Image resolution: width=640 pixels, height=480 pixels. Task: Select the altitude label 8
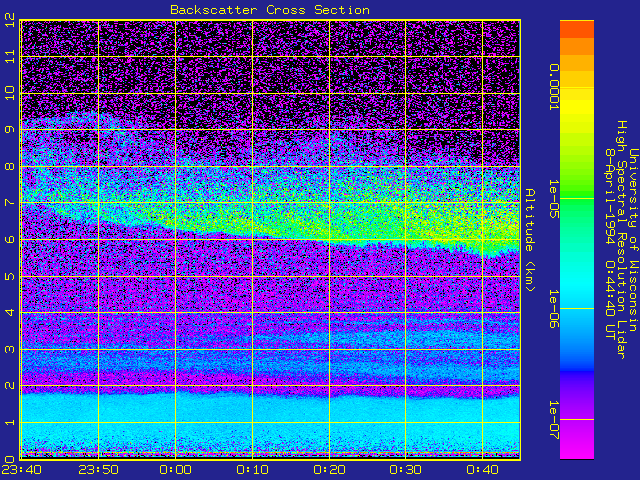[x=11, y=166]
